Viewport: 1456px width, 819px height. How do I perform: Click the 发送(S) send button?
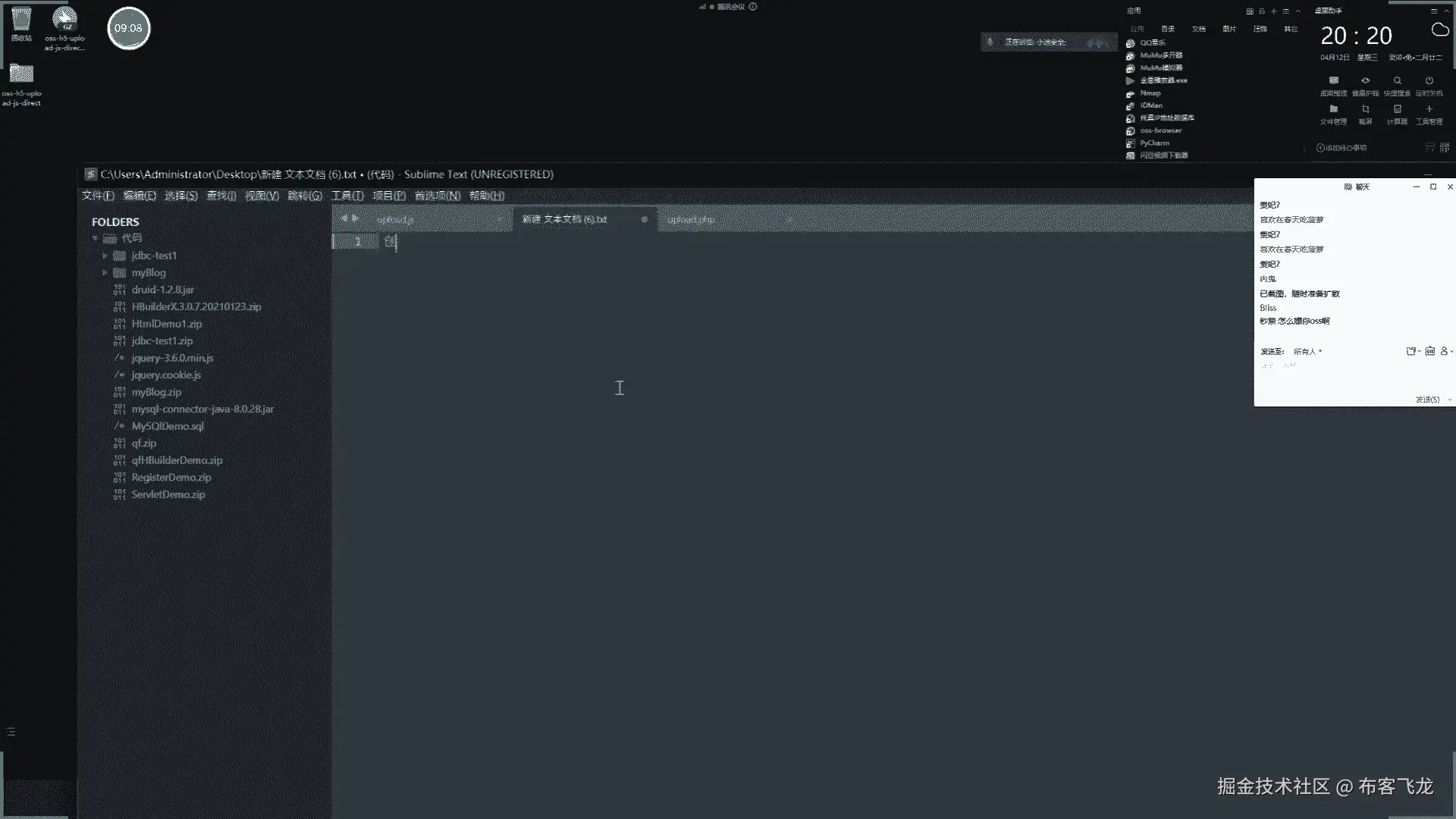(1427, 400)
